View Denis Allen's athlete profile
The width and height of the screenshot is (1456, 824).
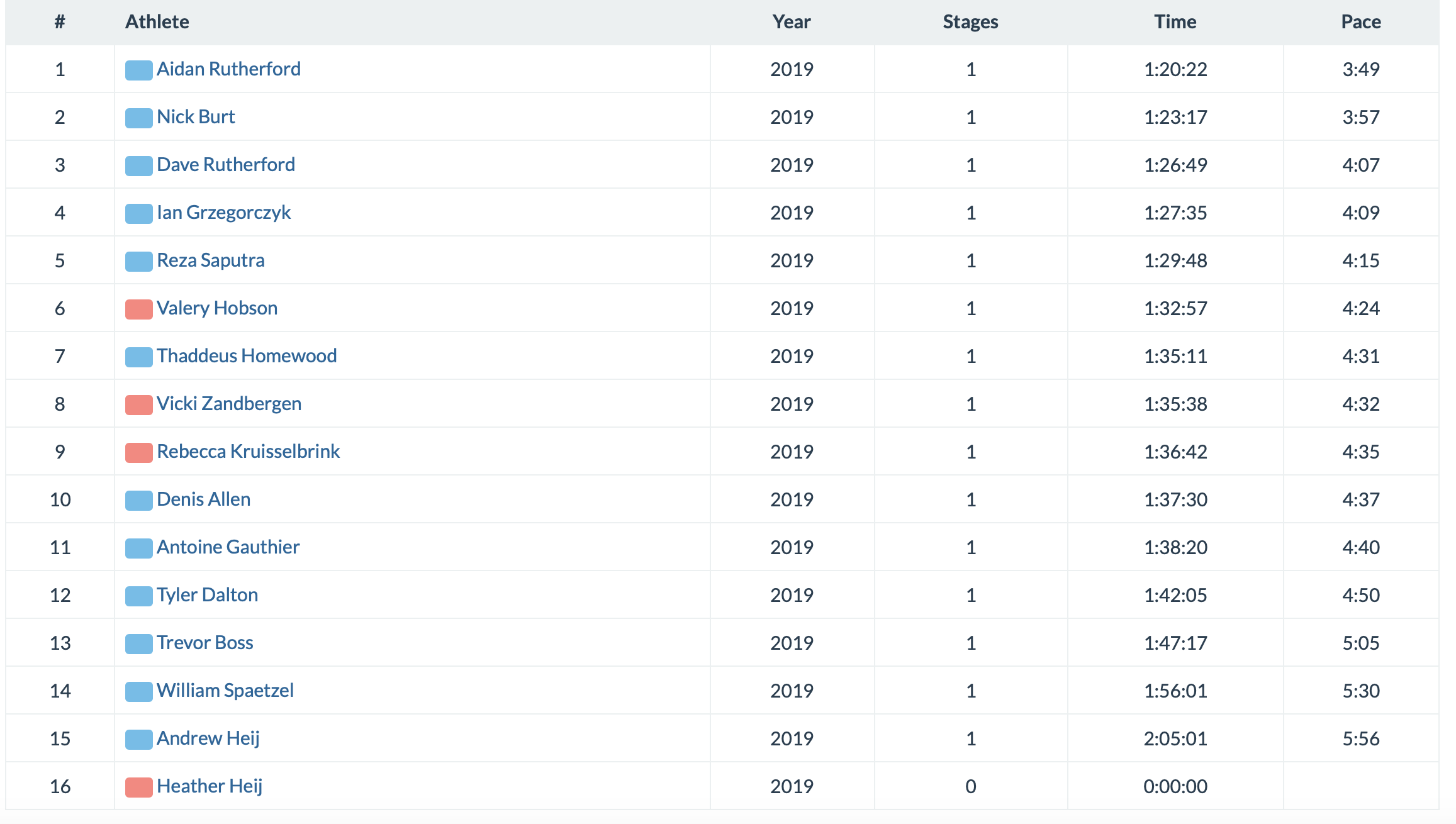203,499
